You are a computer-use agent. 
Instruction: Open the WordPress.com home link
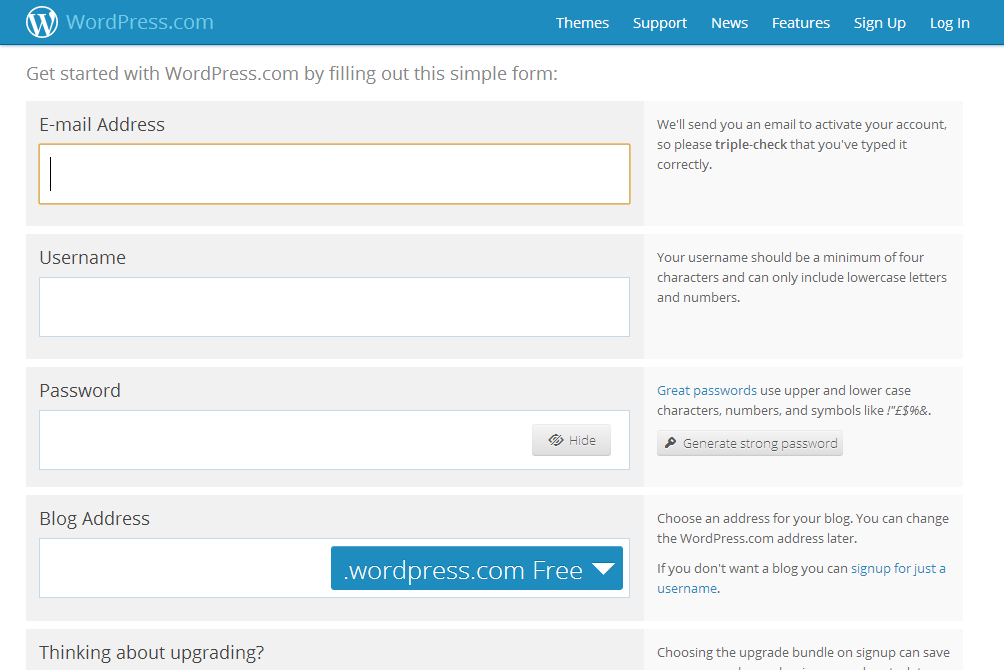pos(140,22)
